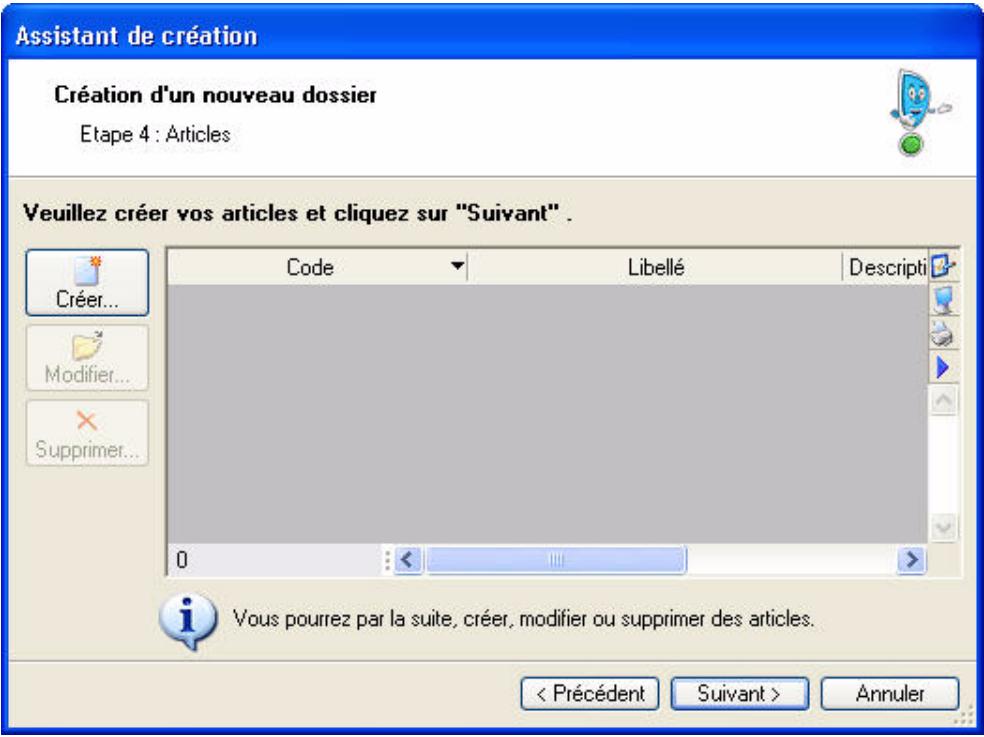Click the blue play arrow icon
The height and width of the screenshot is (737, 984).
943,367
